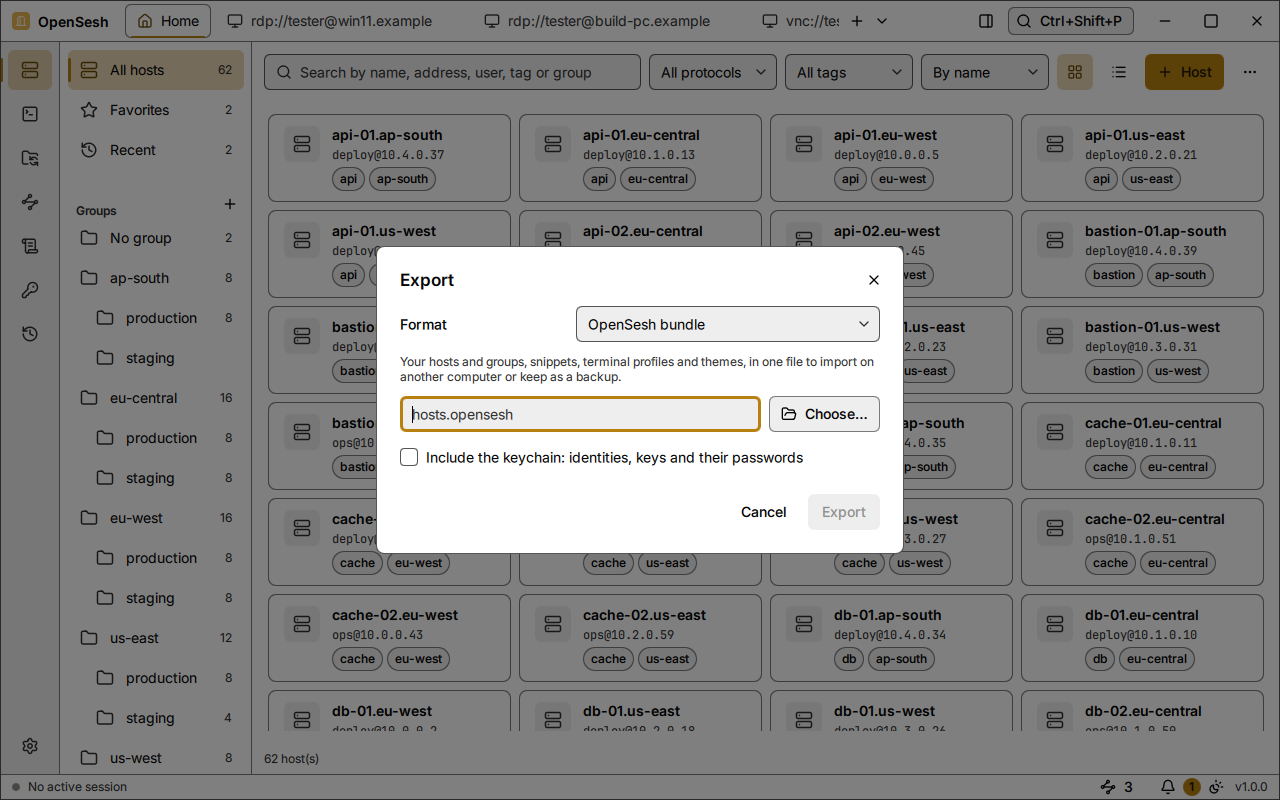Image resolution: width=1280 pixels, height=800 pixels.
Task: Open settings gear at rail bottom
Action: point(29,746)
